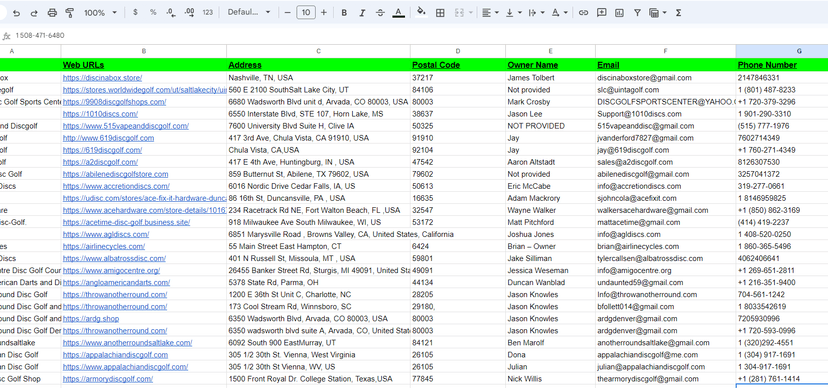Open the vertical align dropdown
This screenshot has height=388, width=828.
[x=513, y=13]
